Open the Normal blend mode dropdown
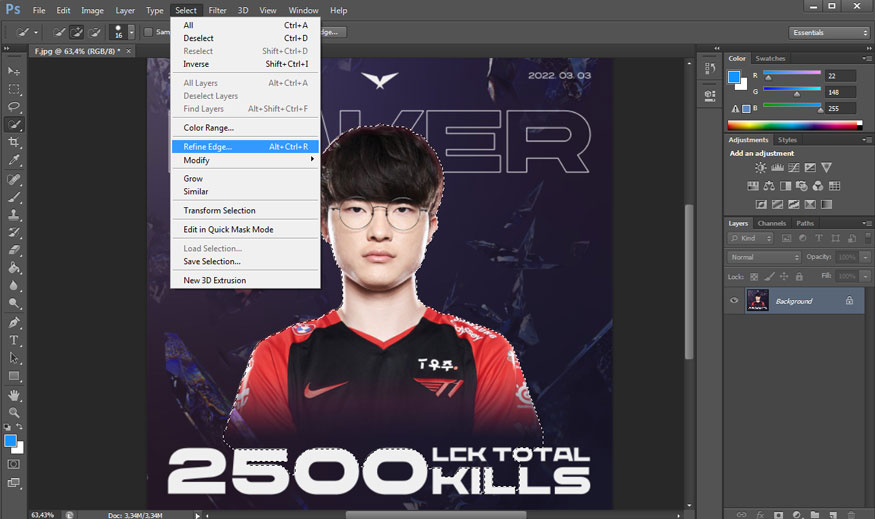Viewport: 875px width, 519px height. pyautogui.click(x=764, y=257)
